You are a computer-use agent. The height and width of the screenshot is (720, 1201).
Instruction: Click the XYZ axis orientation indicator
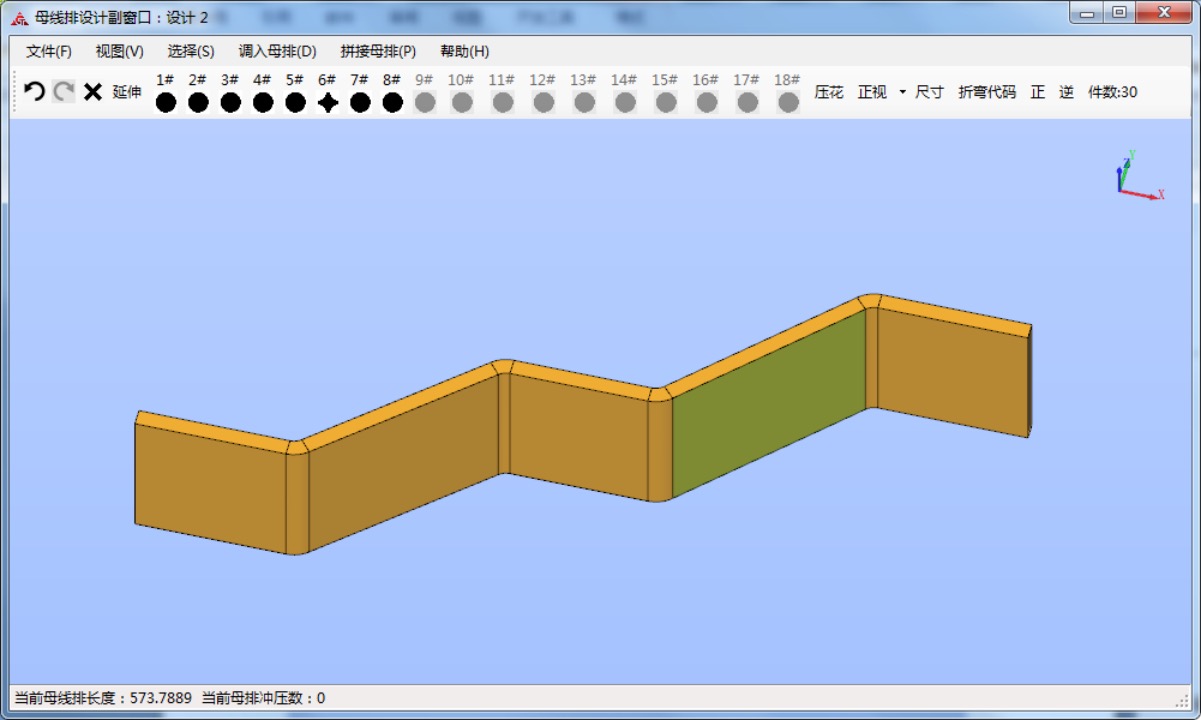click(1135, 178)
